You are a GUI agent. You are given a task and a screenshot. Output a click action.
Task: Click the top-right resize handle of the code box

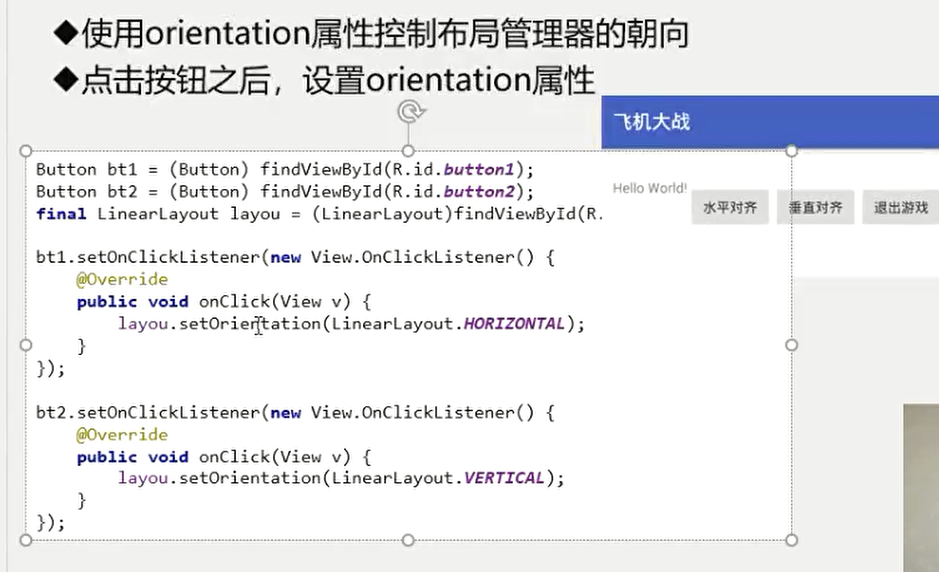coord(791,150)
